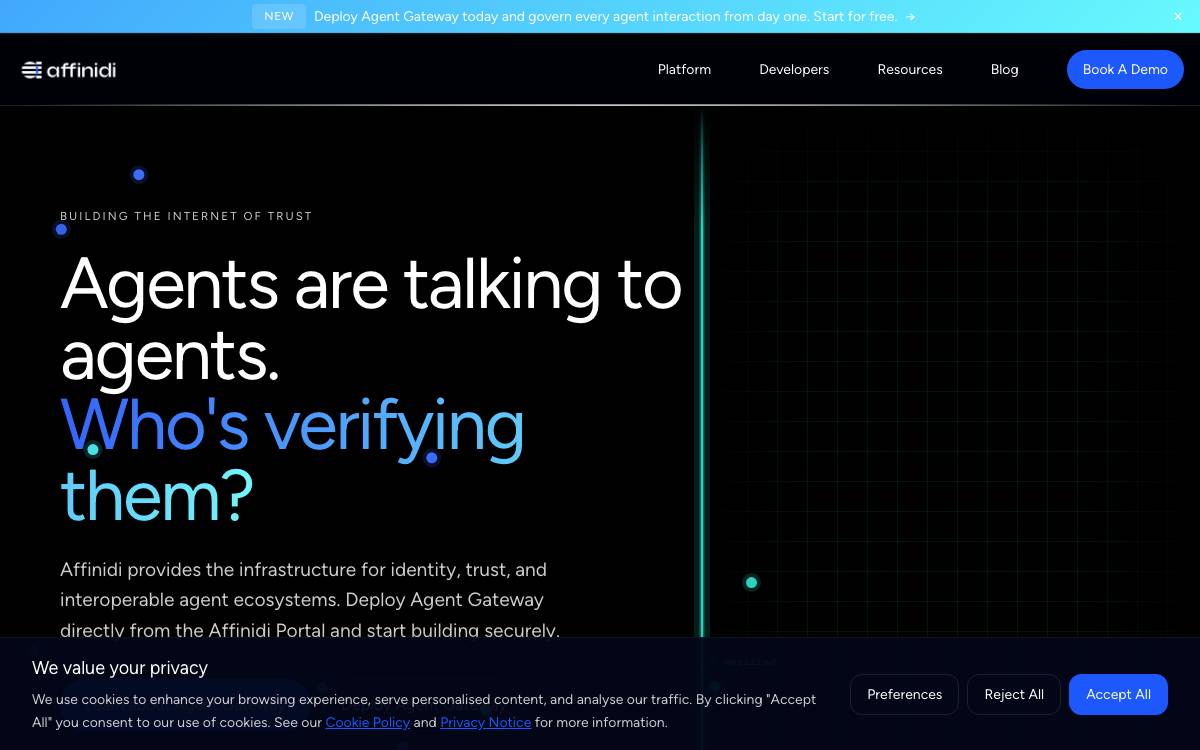Click the 'We value your privacy' heading

pos(120,668)
